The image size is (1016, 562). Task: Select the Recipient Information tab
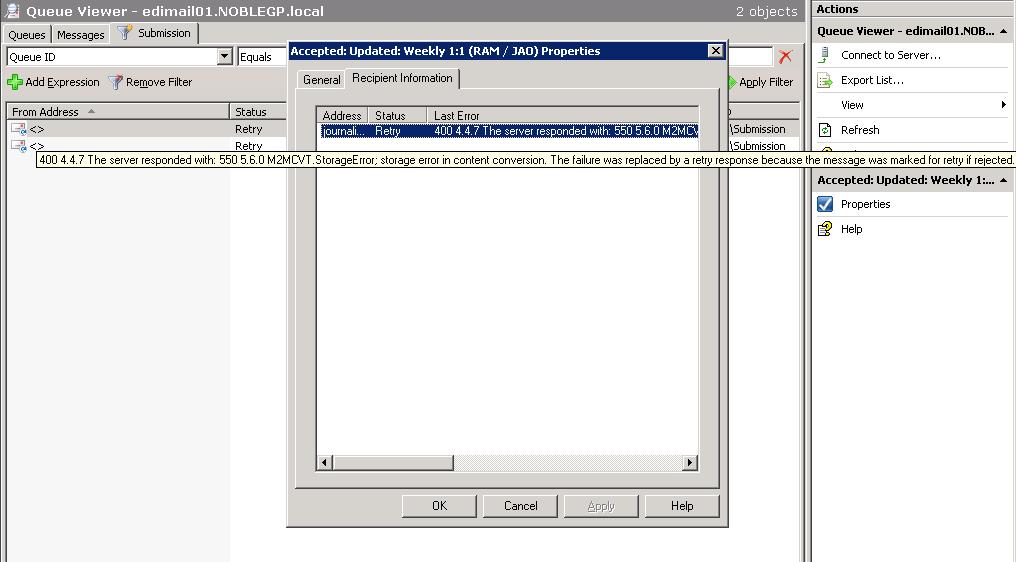[402, 78]
